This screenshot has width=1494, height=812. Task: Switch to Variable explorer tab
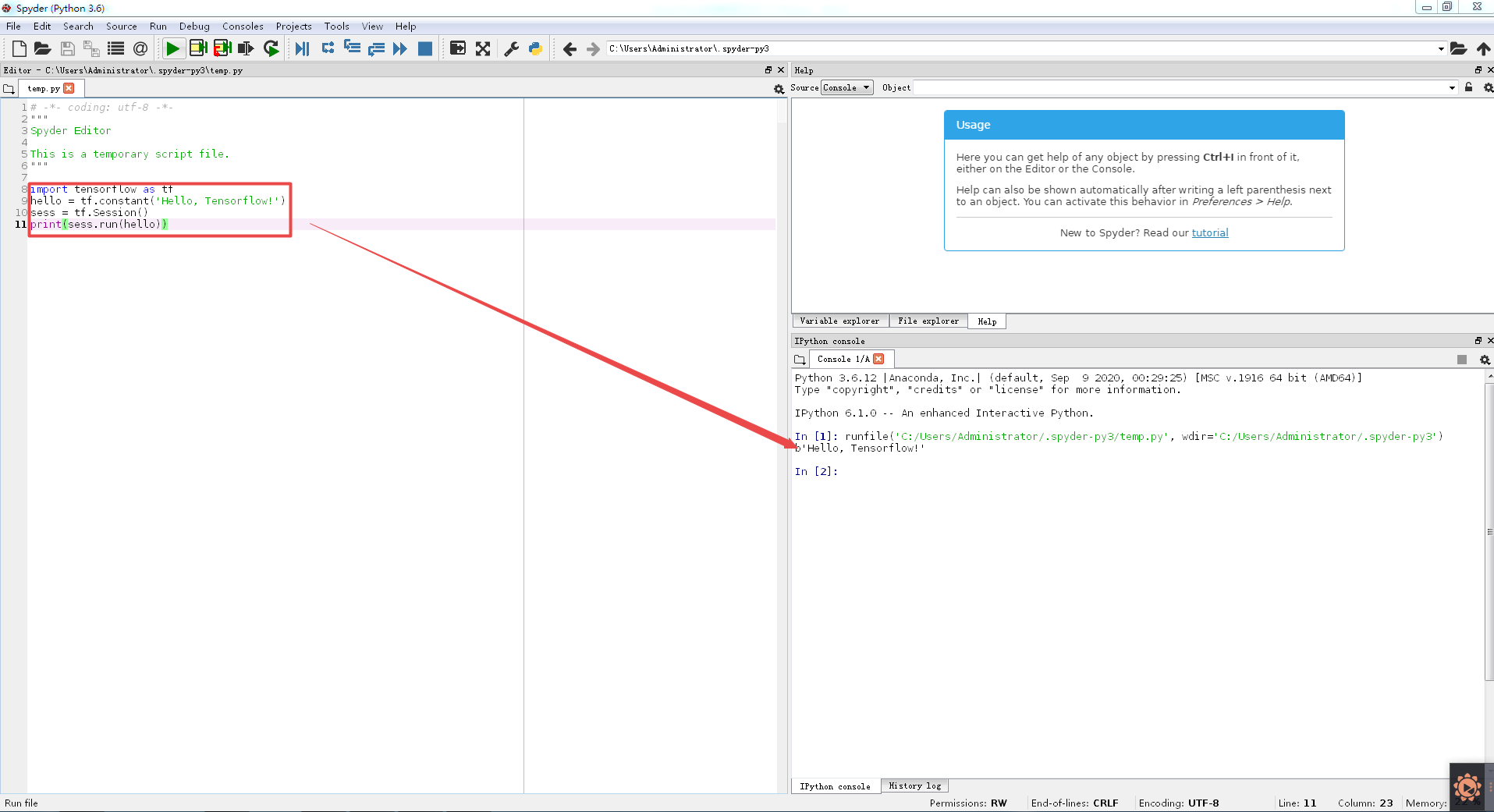point(840,321)
